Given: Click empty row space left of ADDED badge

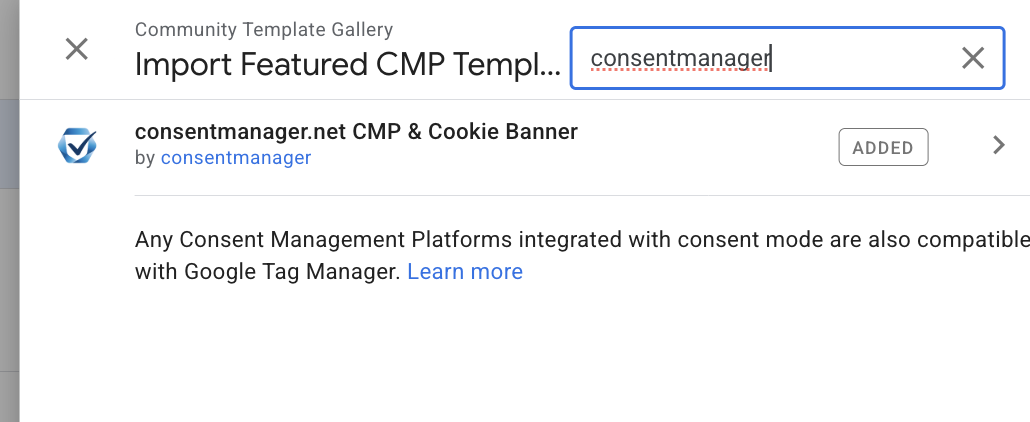Looking at the screenshot, I should pos(706,147).
